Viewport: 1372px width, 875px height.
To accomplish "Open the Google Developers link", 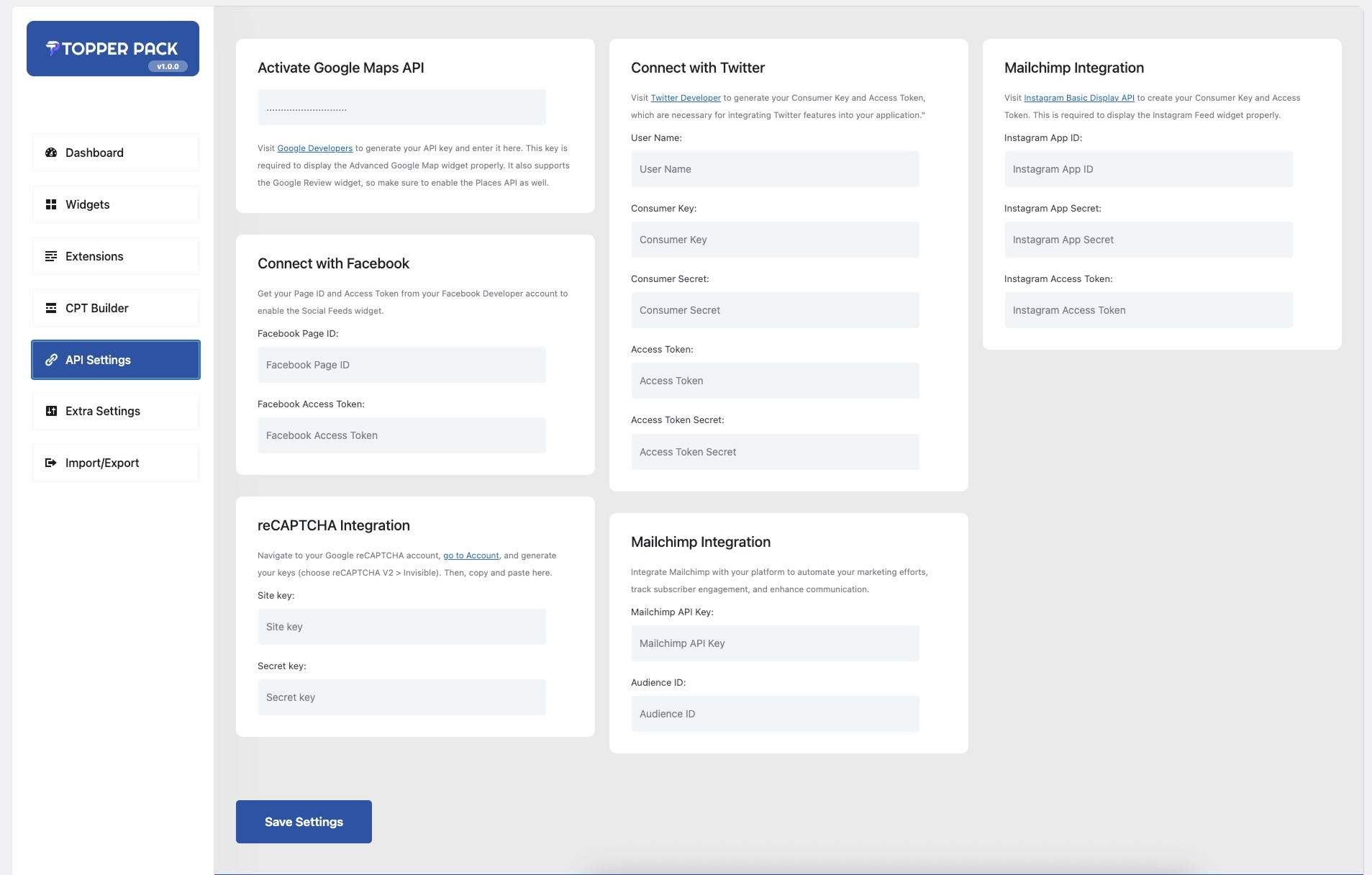I will pos(315,148).
